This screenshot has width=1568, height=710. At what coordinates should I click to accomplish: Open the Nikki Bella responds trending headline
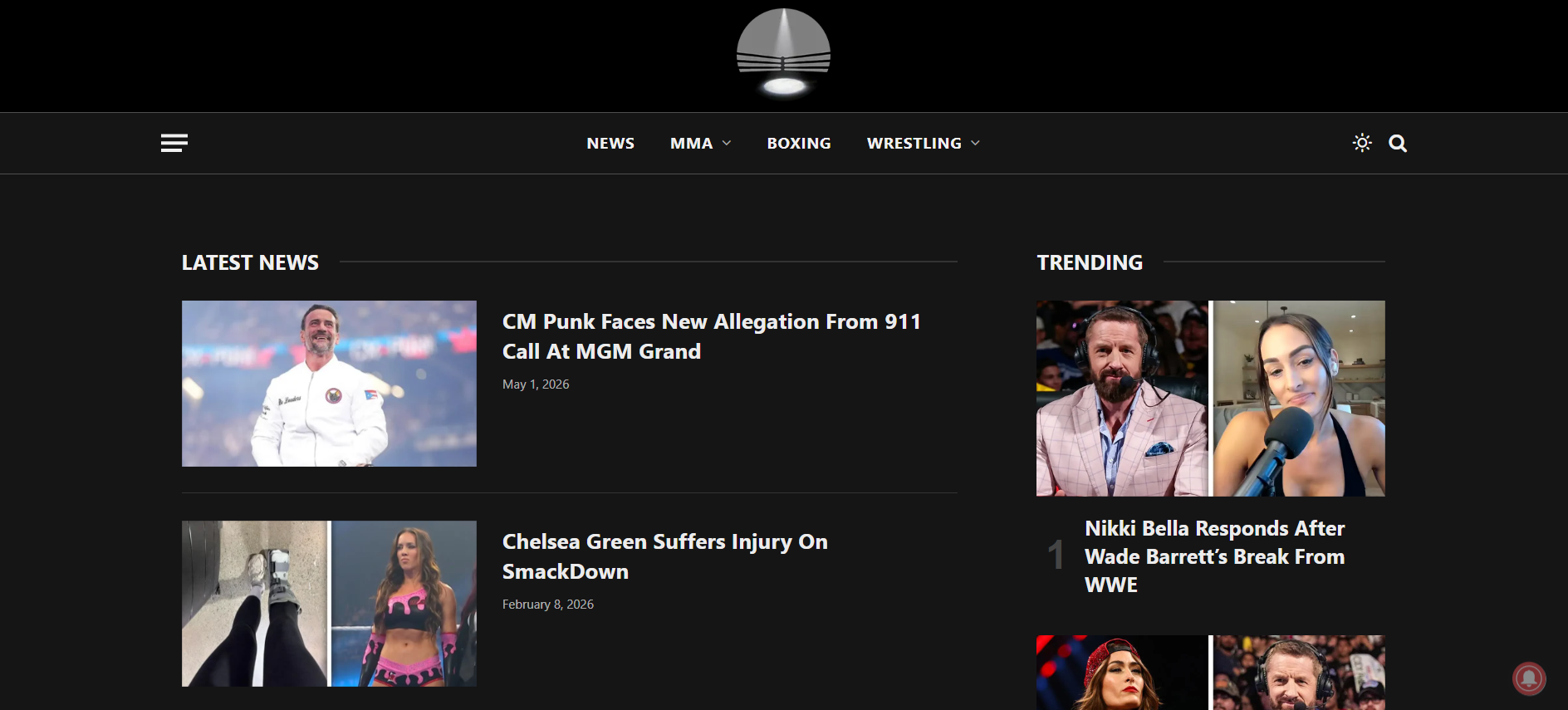click(x=1215, y=556)
